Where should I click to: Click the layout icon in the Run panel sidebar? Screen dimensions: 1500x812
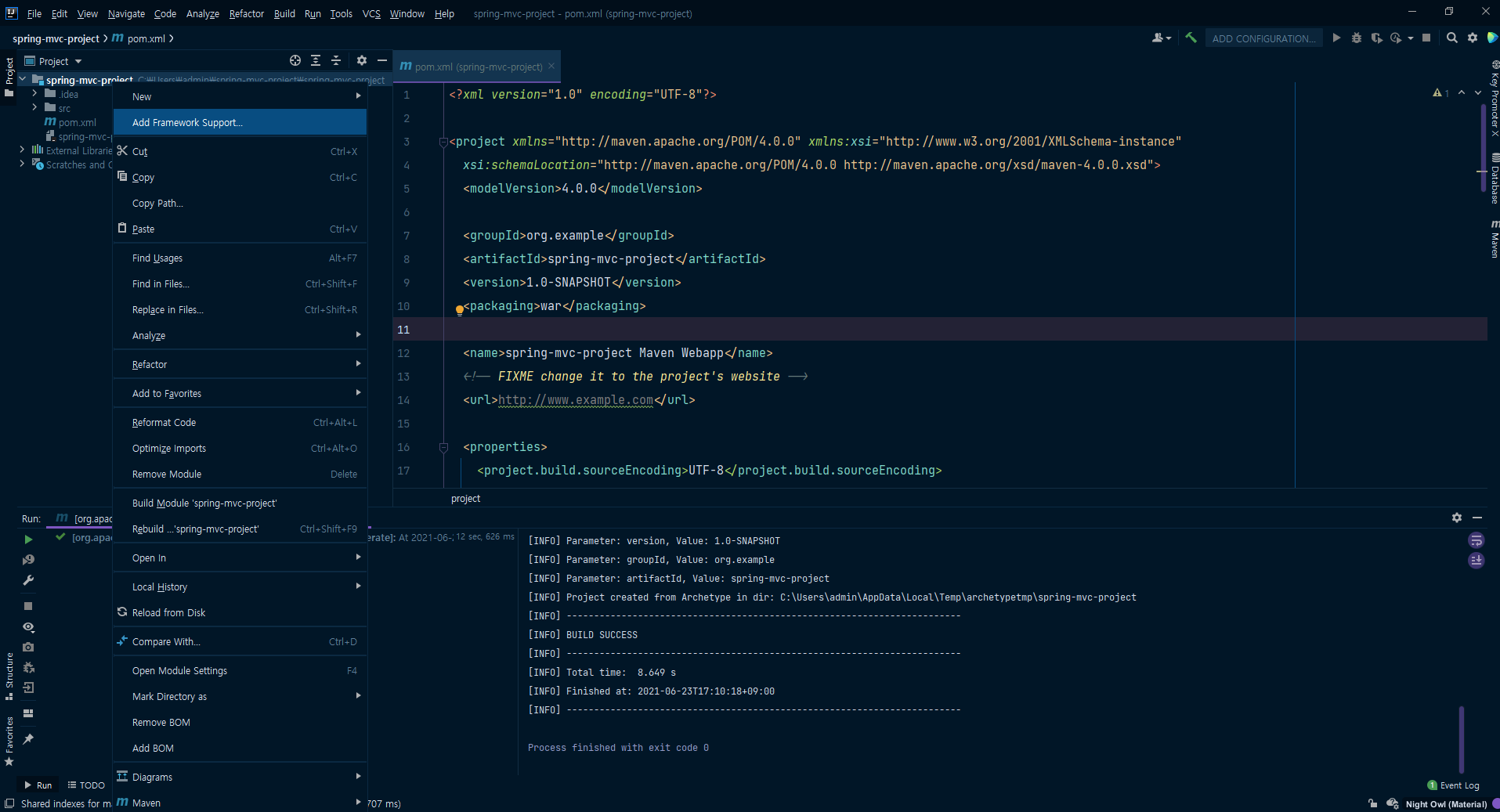[x=28, y=713]
